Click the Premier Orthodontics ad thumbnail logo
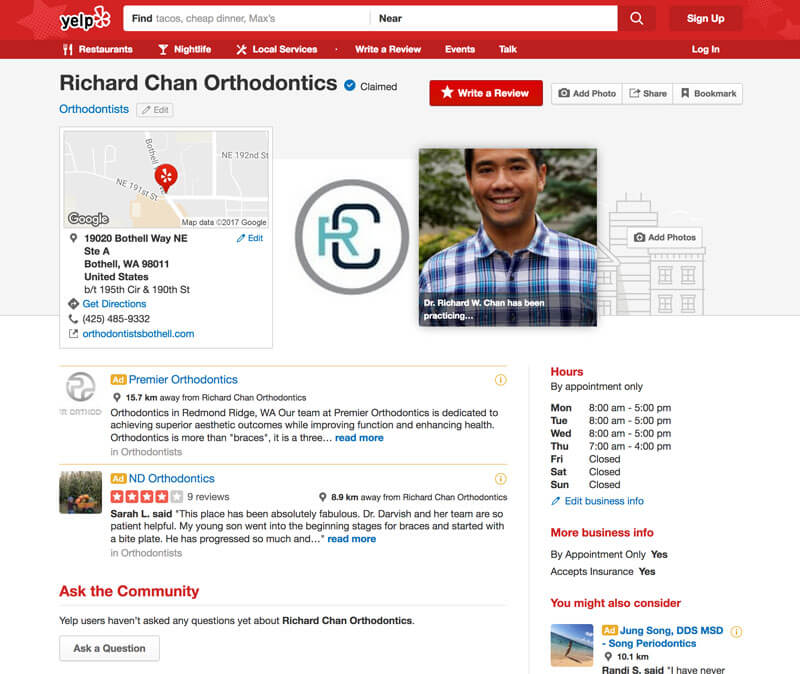 tap(81, 392)
